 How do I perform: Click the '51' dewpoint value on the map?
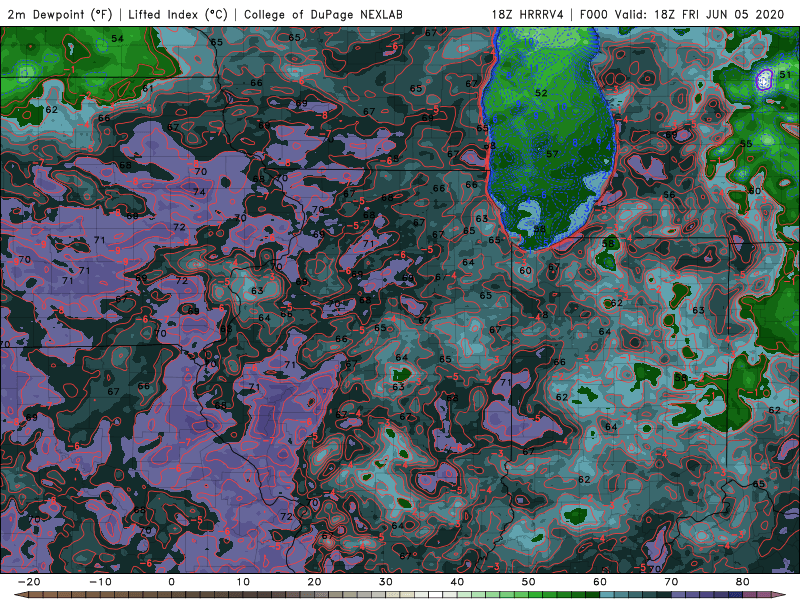point(785,74)
